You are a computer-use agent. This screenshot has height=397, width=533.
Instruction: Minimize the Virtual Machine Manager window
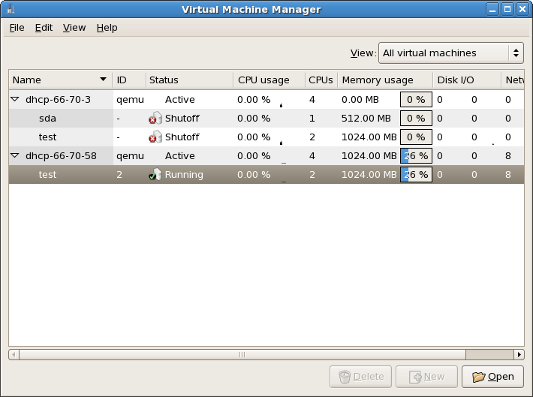(x=492, y=9)
